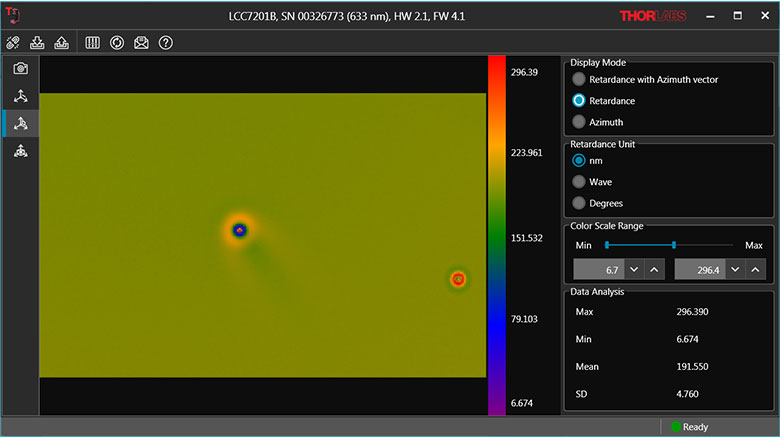
Task: Click the envelope feedback icon in toolbar
Action: (x=141, y=43)
